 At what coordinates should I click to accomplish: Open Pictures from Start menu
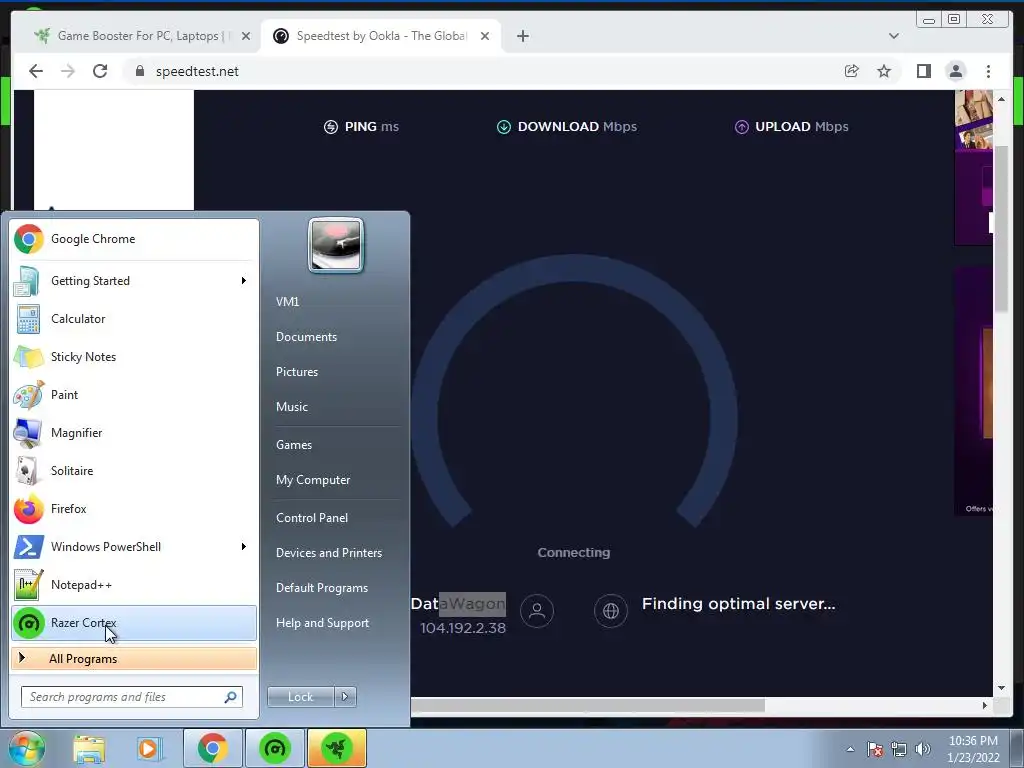click(x=297, y=372)
